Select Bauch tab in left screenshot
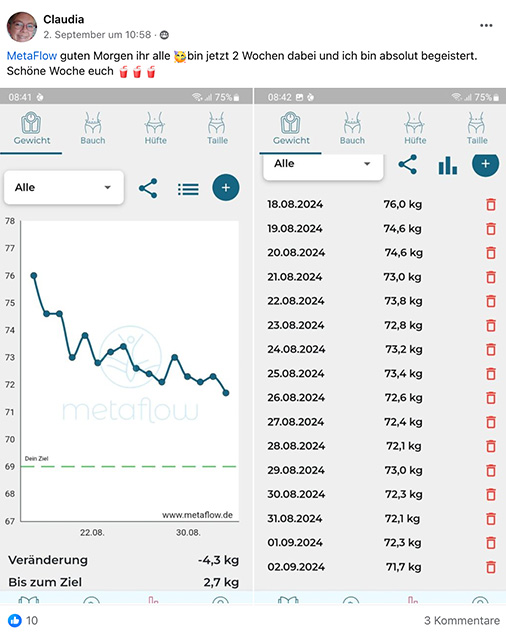 click(93, 129)
